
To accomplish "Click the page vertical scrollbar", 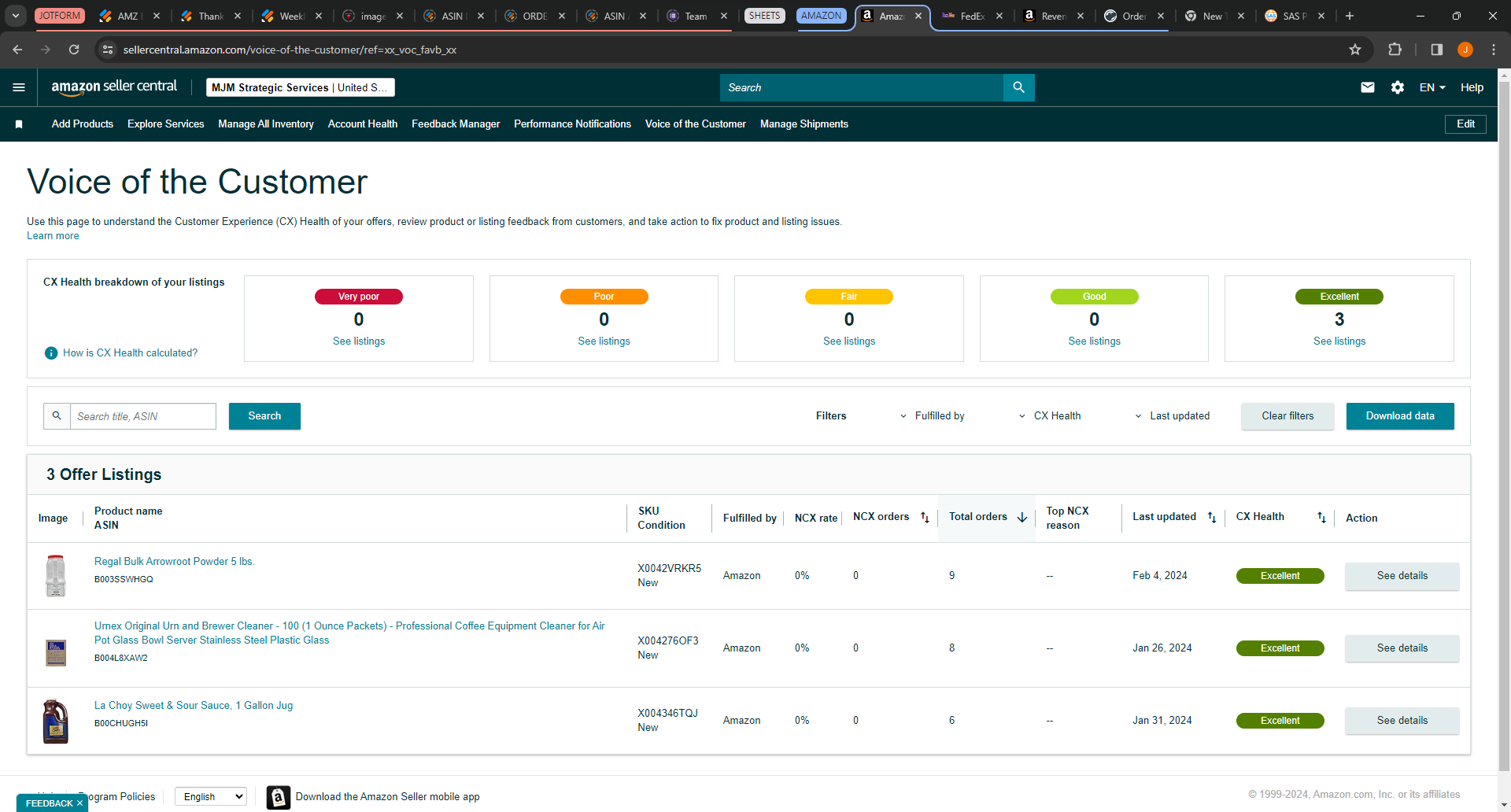I will click(x=1504, y=425).
